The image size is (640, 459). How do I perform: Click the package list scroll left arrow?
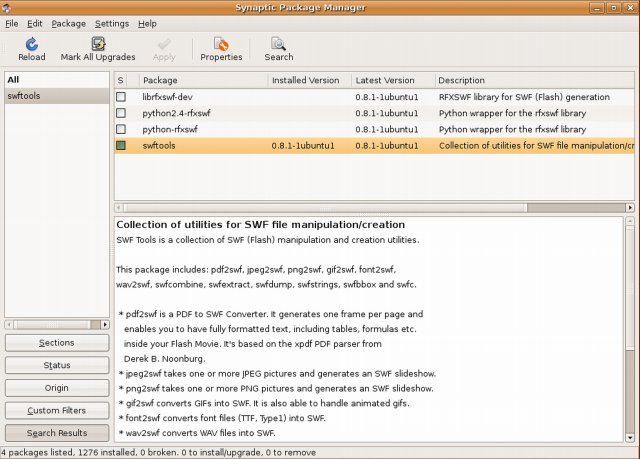[x=118, y=208]
